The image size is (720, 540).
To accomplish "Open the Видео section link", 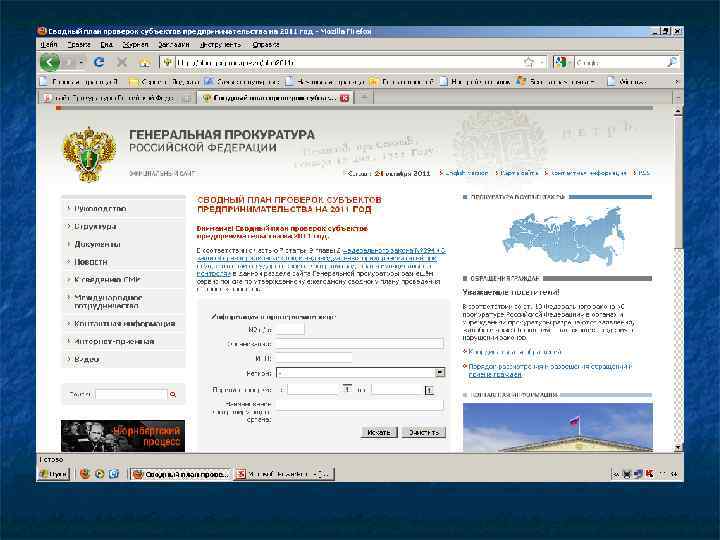I will tap(87, 359).
